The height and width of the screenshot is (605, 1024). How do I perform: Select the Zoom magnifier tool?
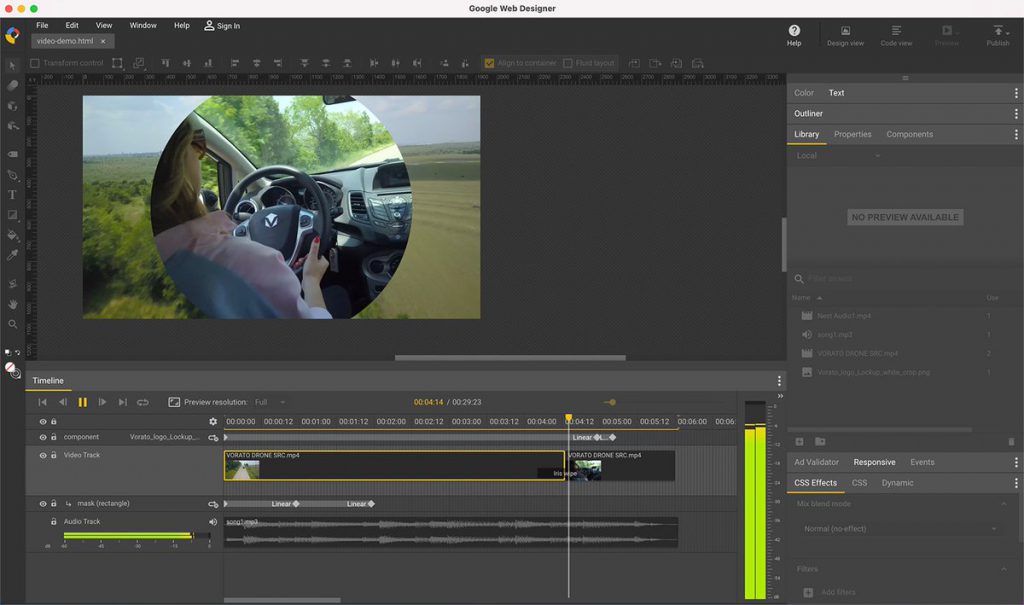click(x=12, y=324)
